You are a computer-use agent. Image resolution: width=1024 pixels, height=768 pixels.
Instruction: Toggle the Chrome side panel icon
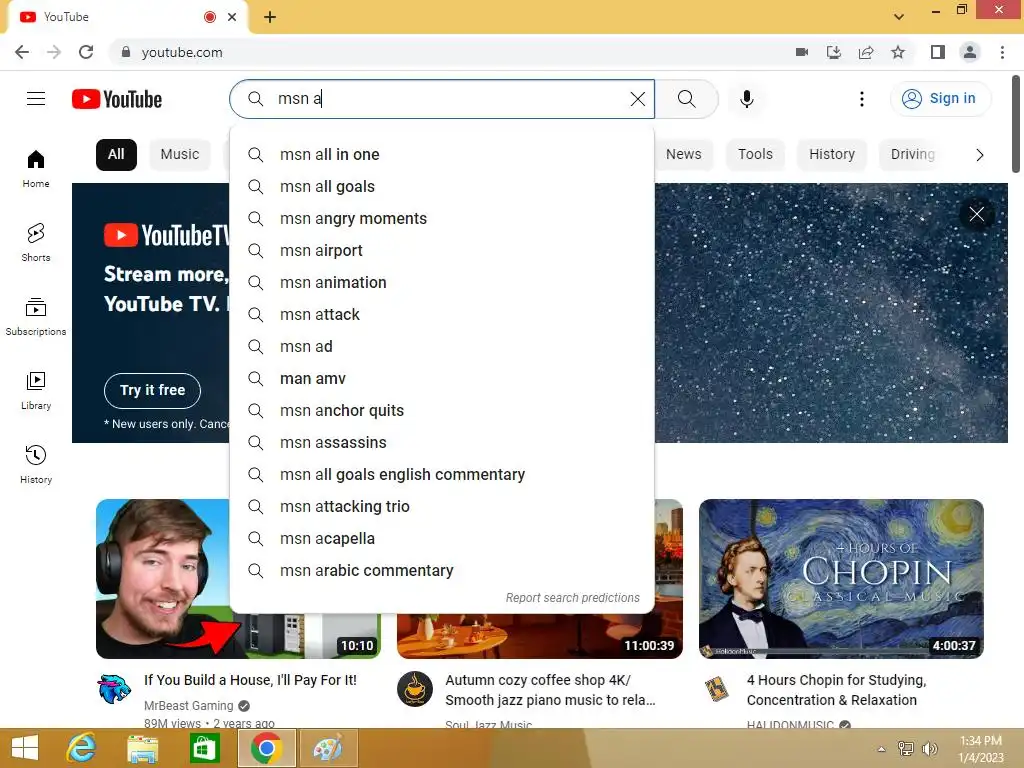coord(938,52)
